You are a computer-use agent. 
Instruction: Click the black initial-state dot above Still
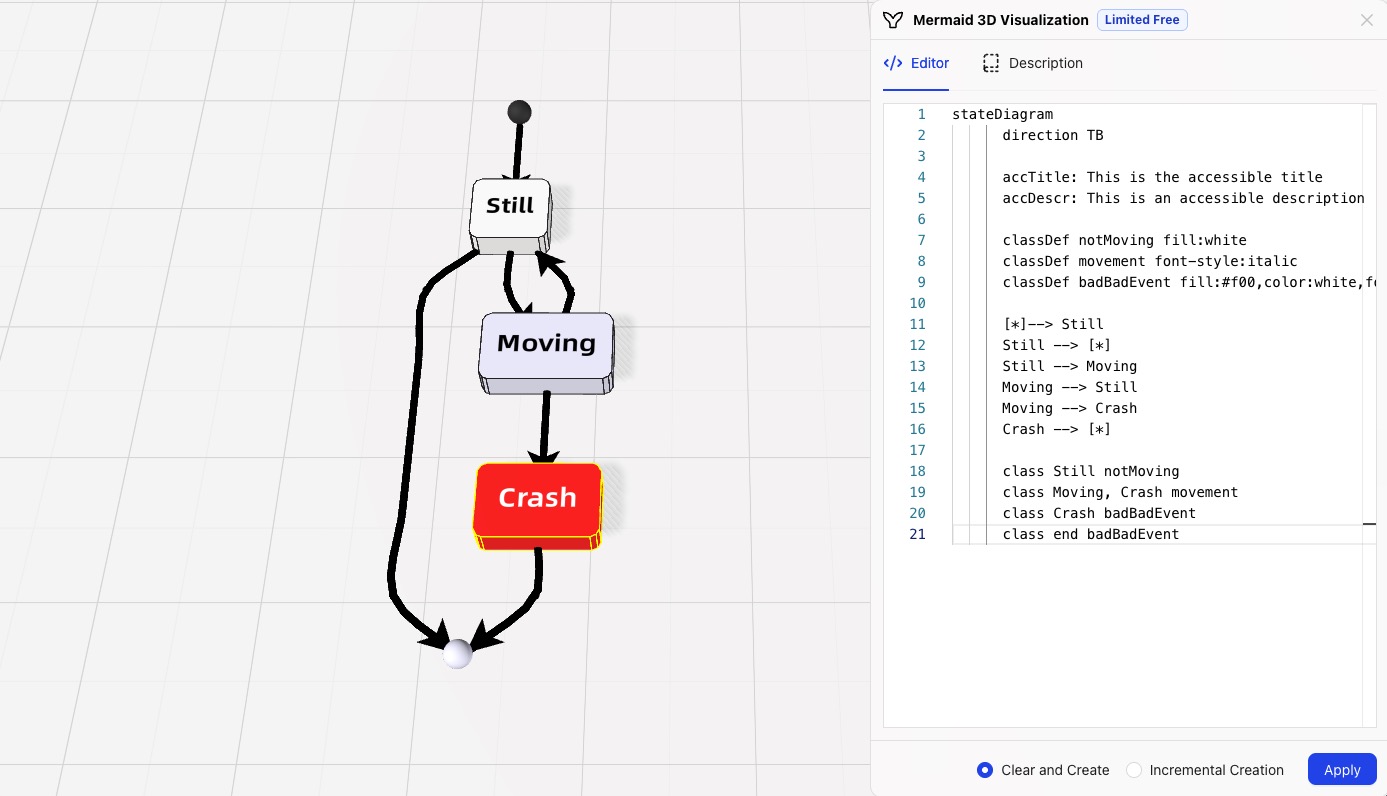pyautogui.click(x=519, y=111)
